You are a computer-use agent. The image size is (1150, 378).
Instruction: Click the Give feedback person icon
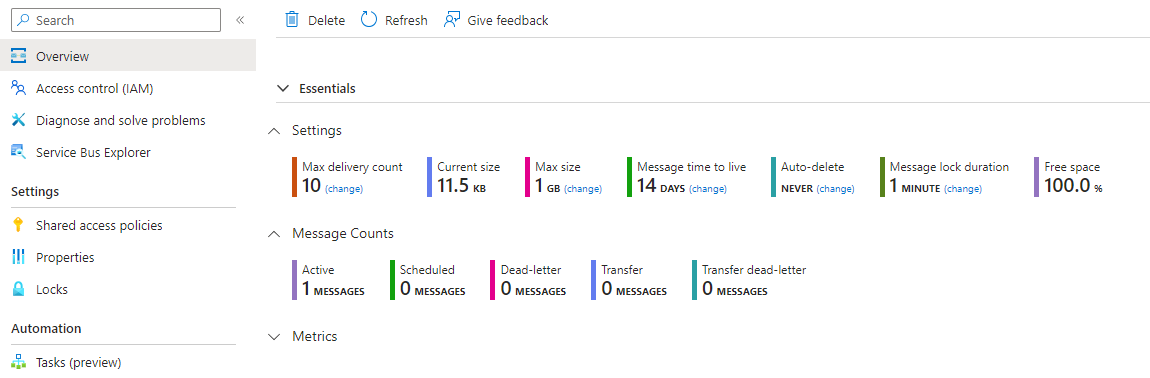tap(452, 20)
